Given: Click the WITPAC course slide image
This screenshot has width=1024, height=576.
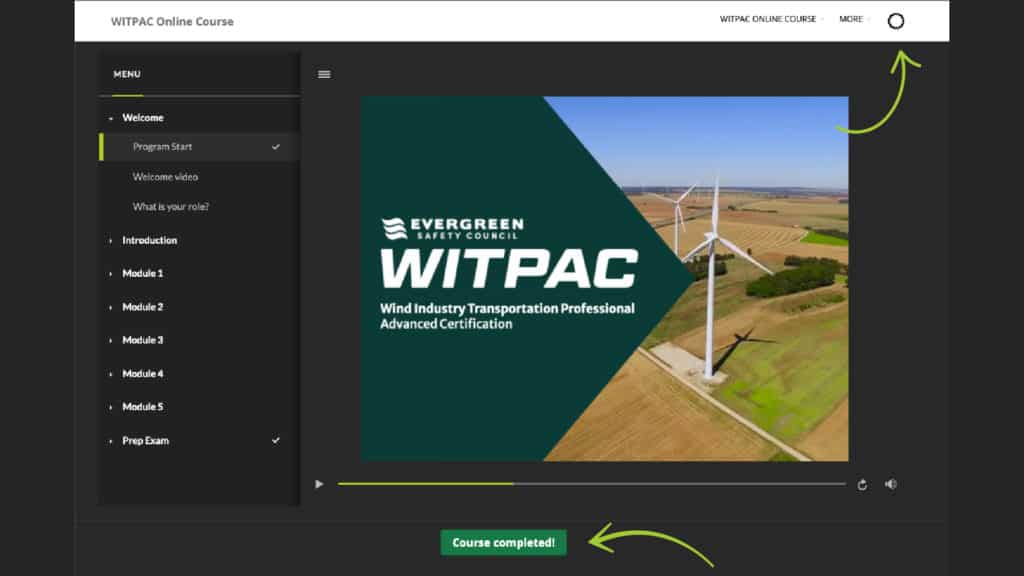Looking at the screenshot, I should tap(605, 279).
